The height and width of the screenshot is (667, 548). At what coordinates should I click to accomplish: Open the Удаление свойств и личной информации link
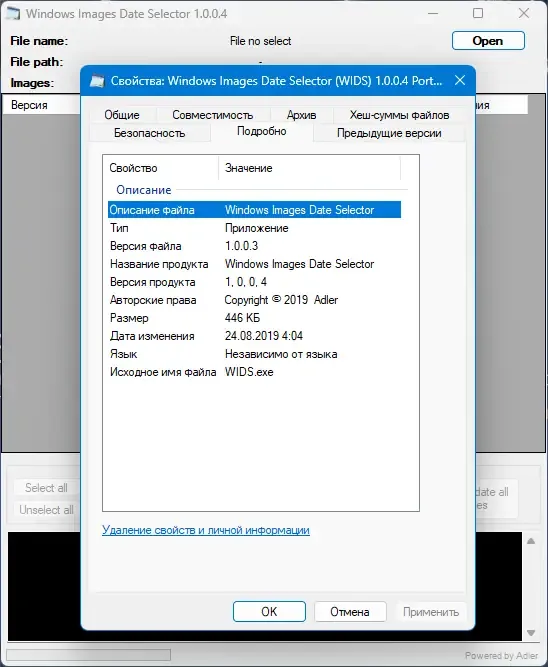206,530
